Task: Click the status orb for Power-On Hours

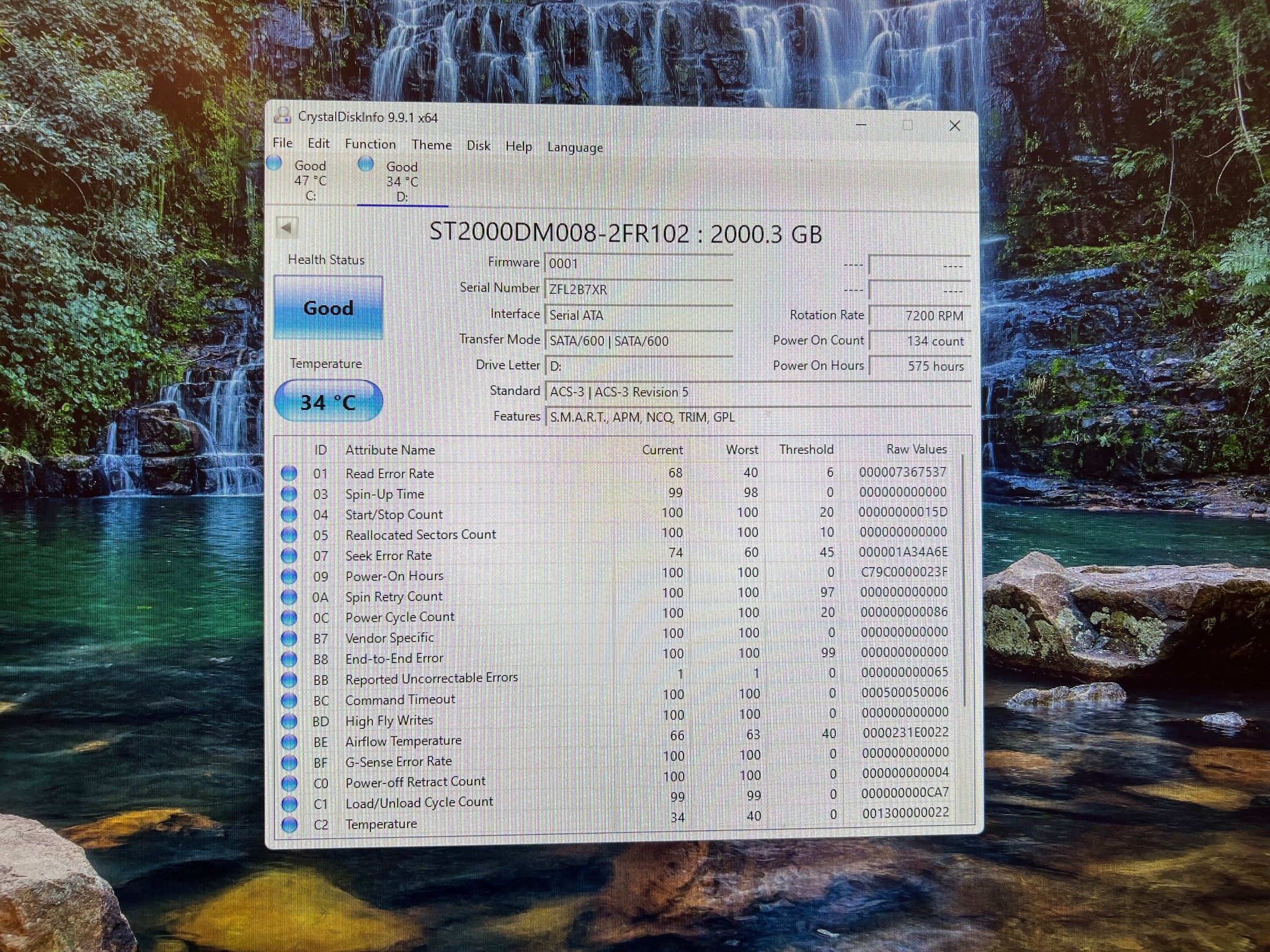Action: pos(289,576)
